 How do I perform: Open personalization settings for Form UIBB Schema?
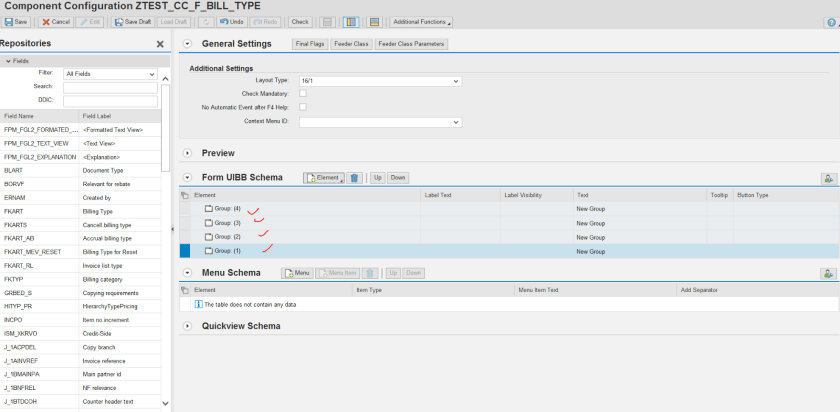pos(828,178)
